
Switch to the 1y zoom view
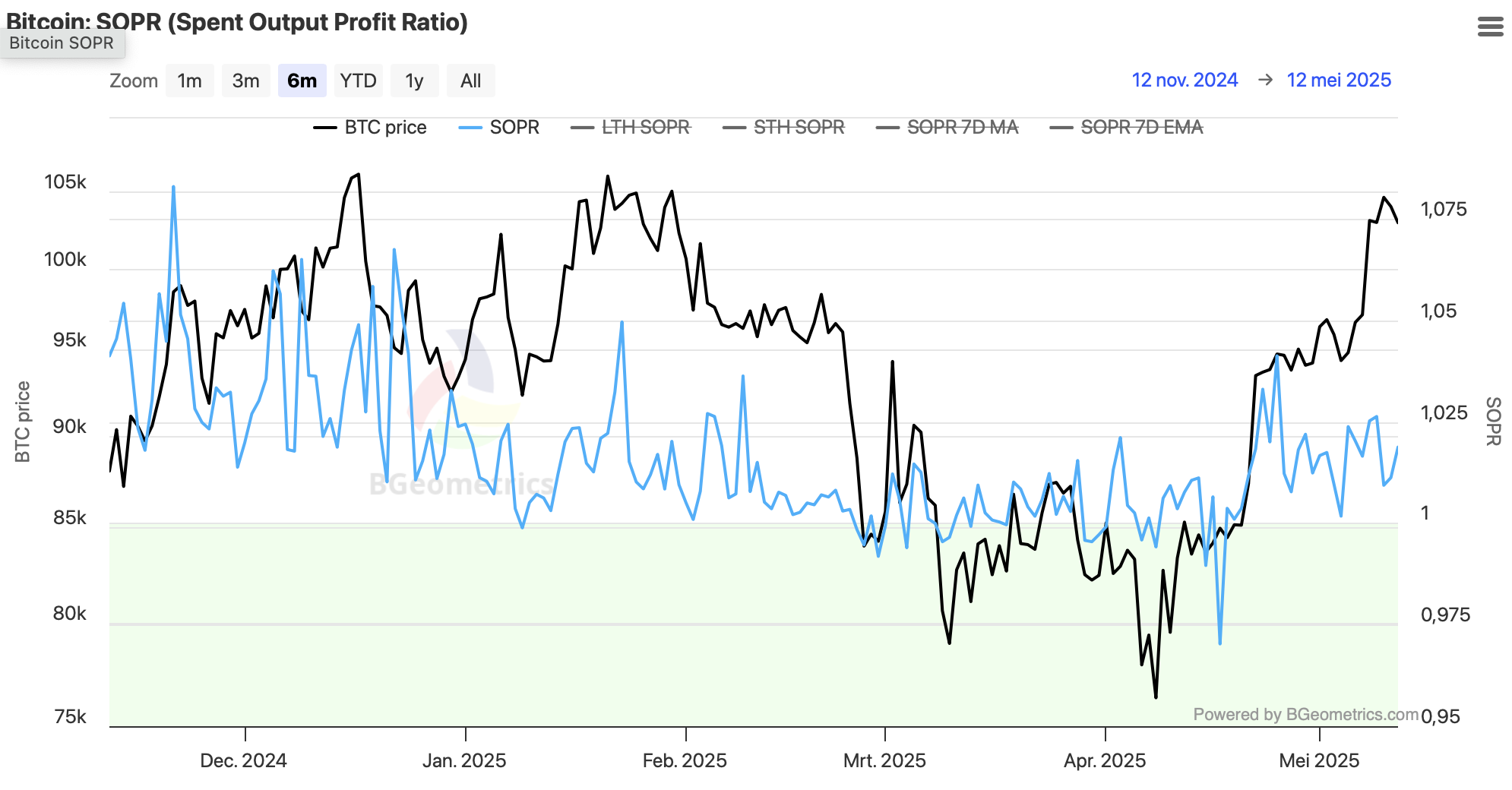pyautogui.click(x=415, y=81)
